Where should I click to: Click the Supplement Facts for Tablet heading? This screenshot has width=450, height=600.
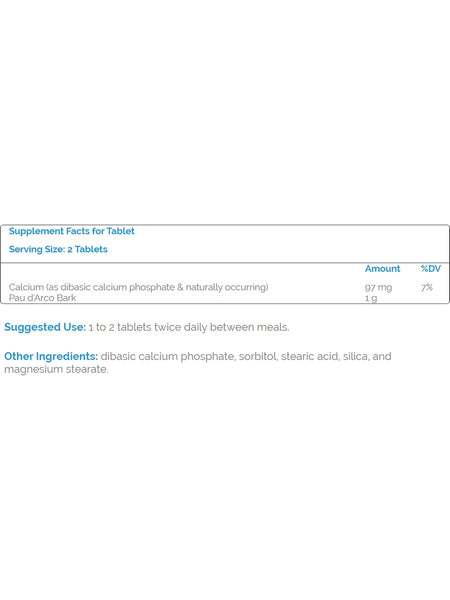click(72, 231)
